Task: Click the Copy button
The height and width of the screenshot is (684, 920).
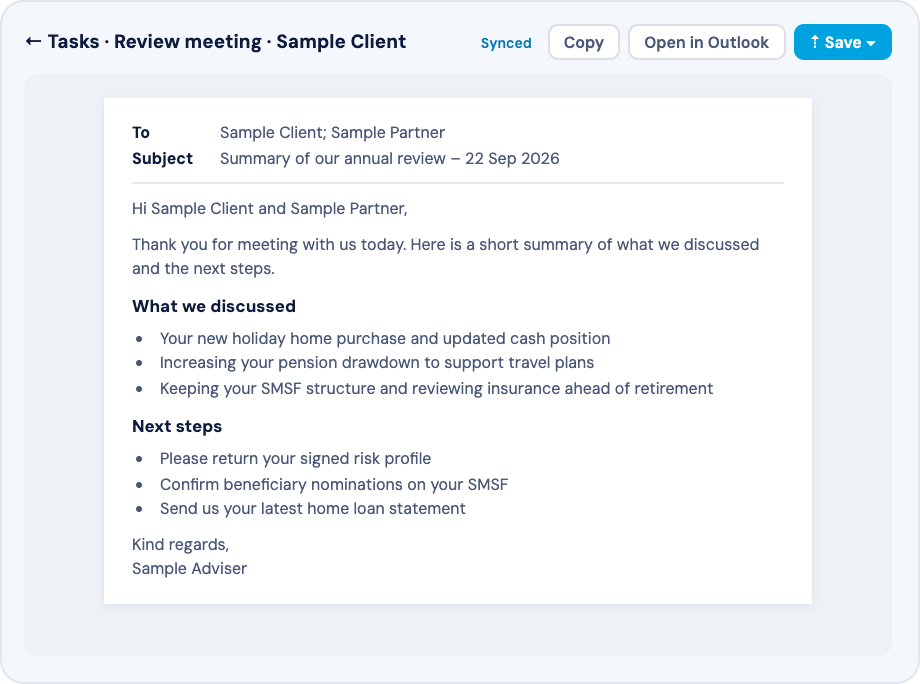Action: 583,42
